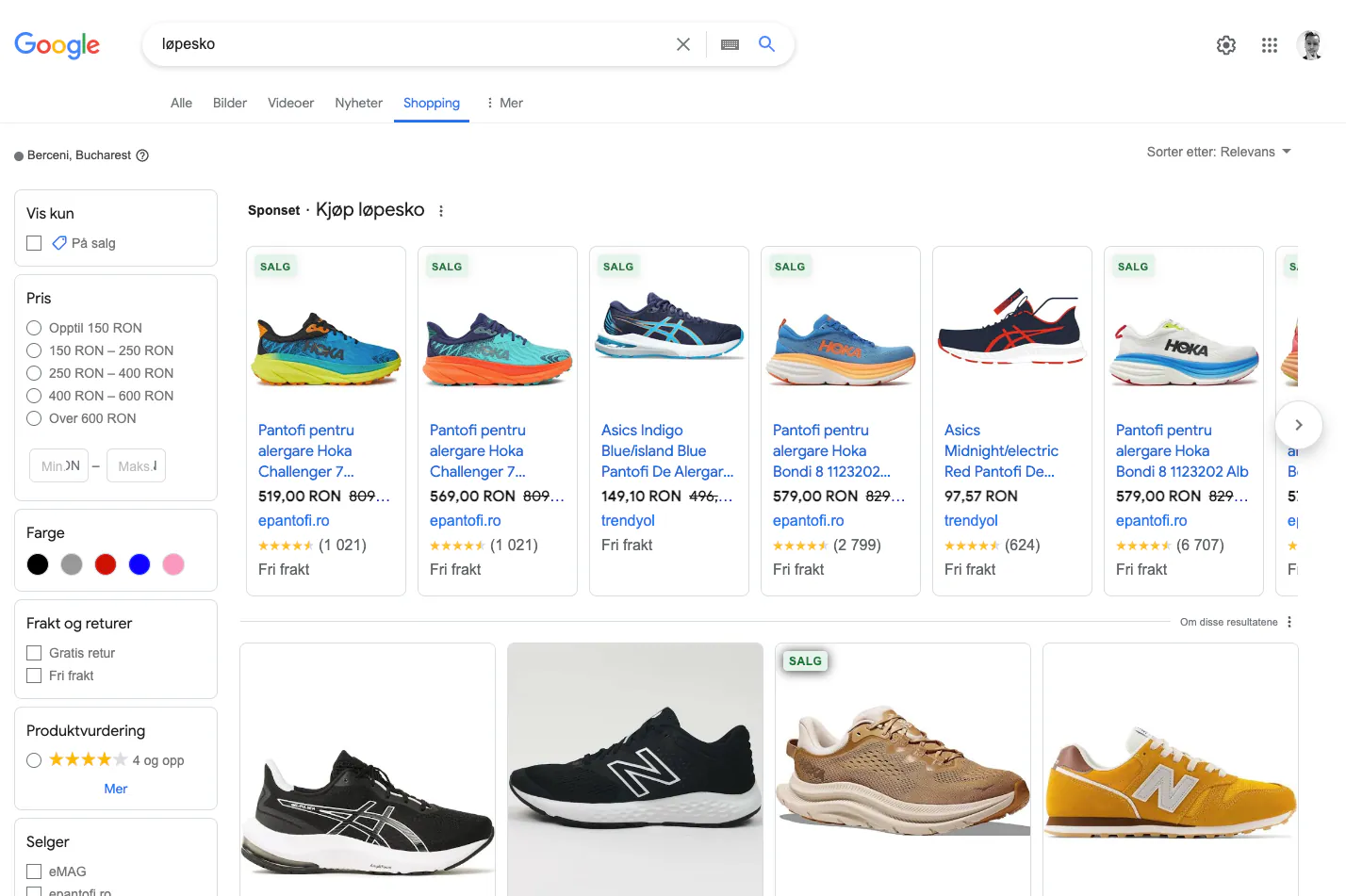Enable the Gratis retur checkbox
Image resolution: width=1346 pixels, height=896 pixels.
click(x=34, y=653)
